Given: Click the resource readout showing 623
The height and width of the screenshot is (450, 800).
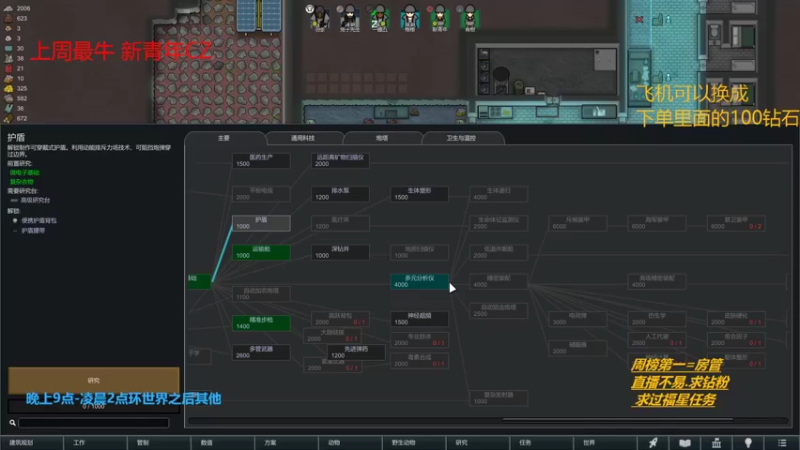Looking at the screenshot, I should (x=16, y=18).
